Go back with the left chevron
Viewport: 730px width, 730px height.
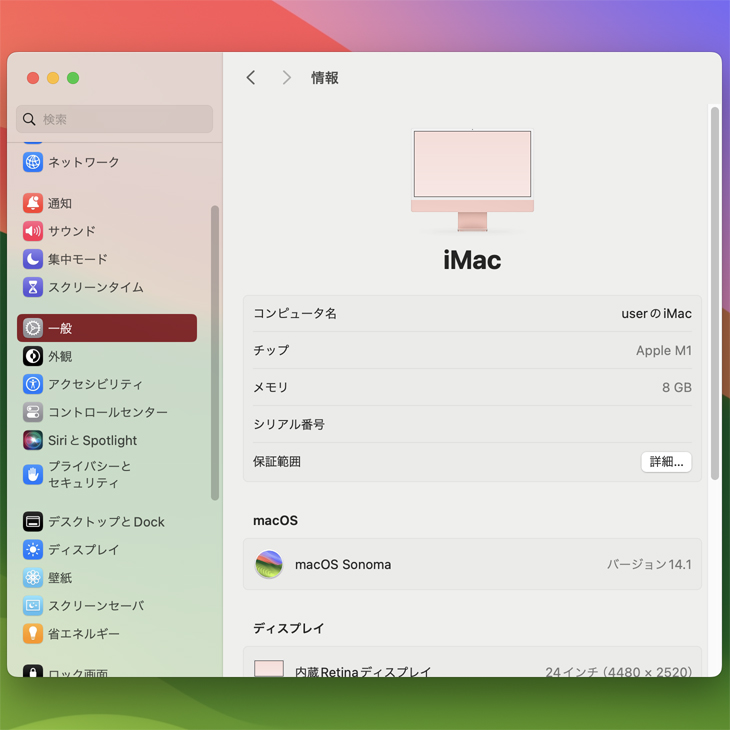pyautogui.click(x=251, y=77)
